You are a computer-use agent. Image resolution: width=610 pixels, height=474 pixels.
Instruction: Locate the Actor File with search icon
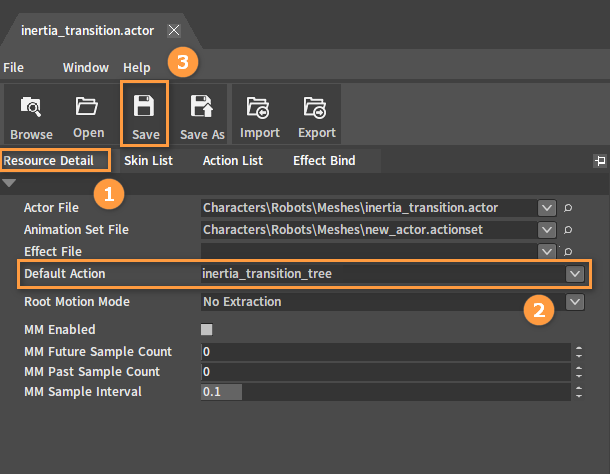568,208
